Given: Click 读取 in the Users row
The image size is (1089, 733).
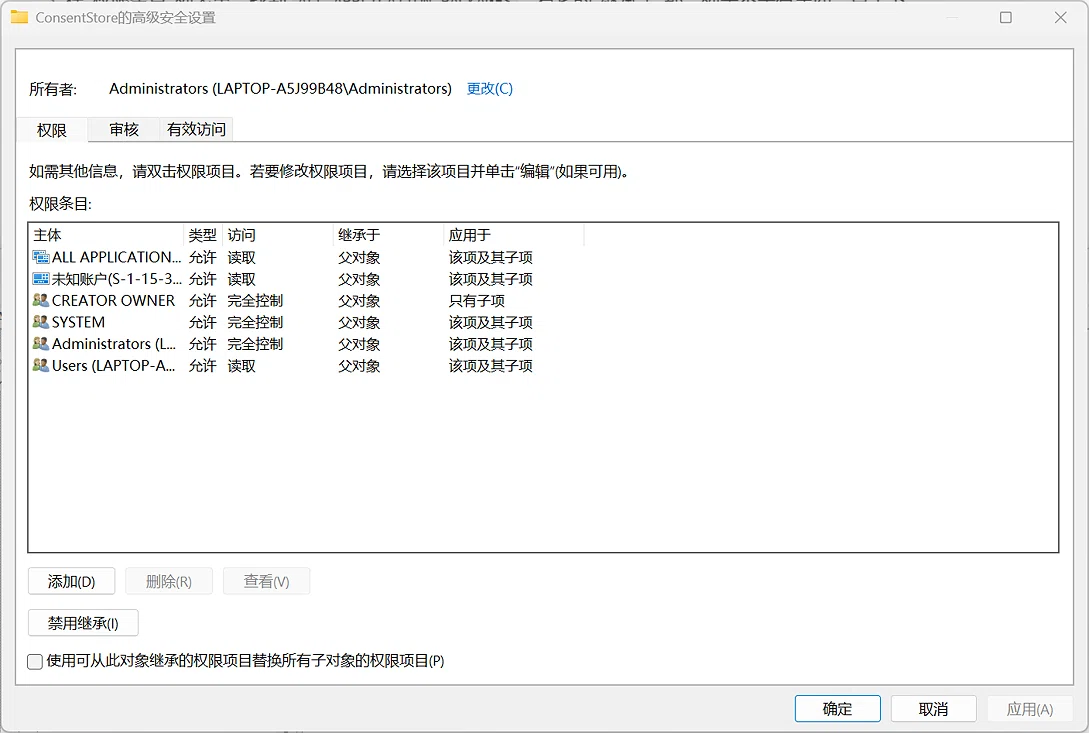Looking at the screenshot, I should point(242,365).
